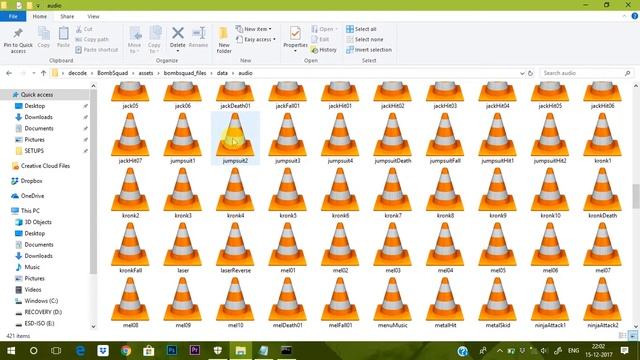Viewport: 640px width, 360px height.
Task: Select the kronkDeath audio file
Action: [x=602, y=193]
